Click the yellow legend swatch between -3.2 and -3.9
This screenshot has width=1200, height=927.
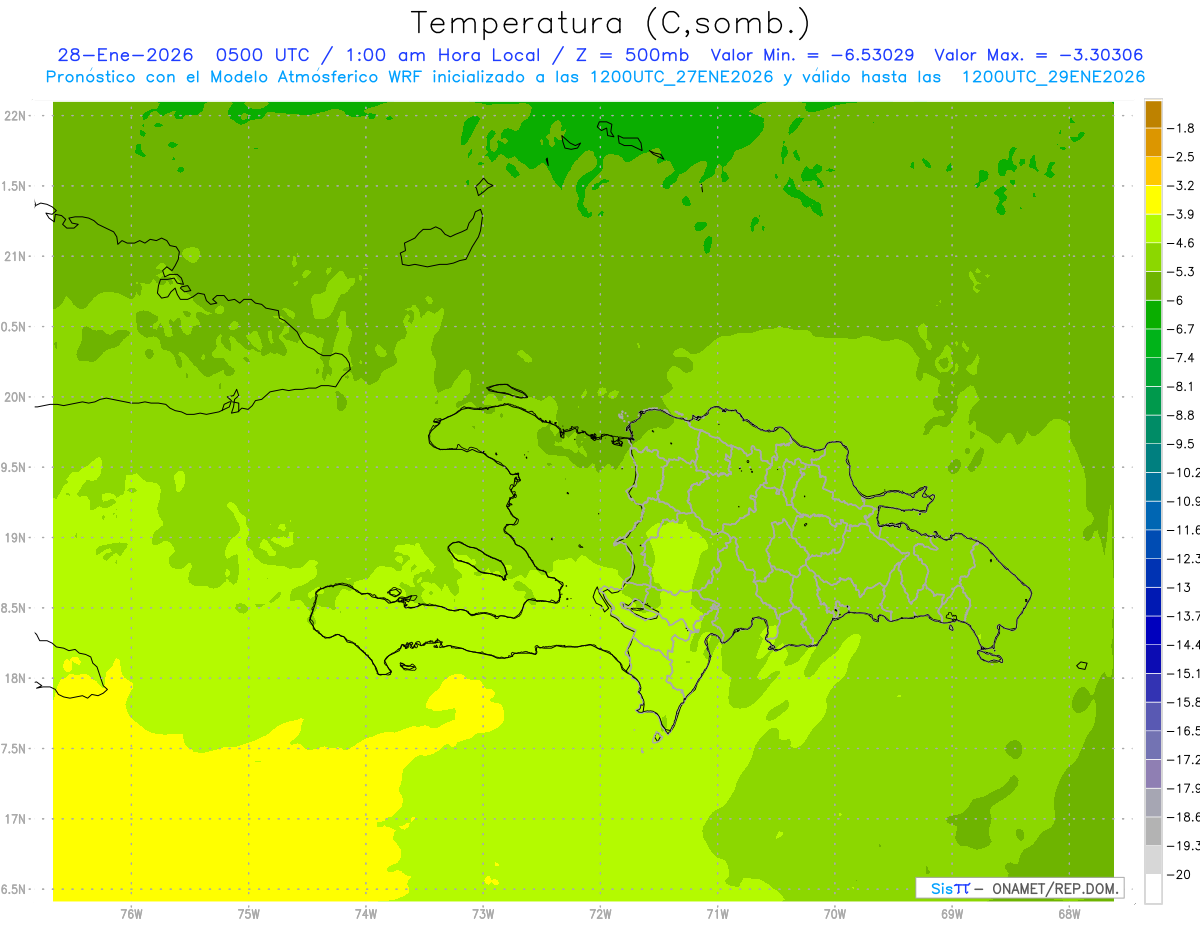coord(1153,200)
